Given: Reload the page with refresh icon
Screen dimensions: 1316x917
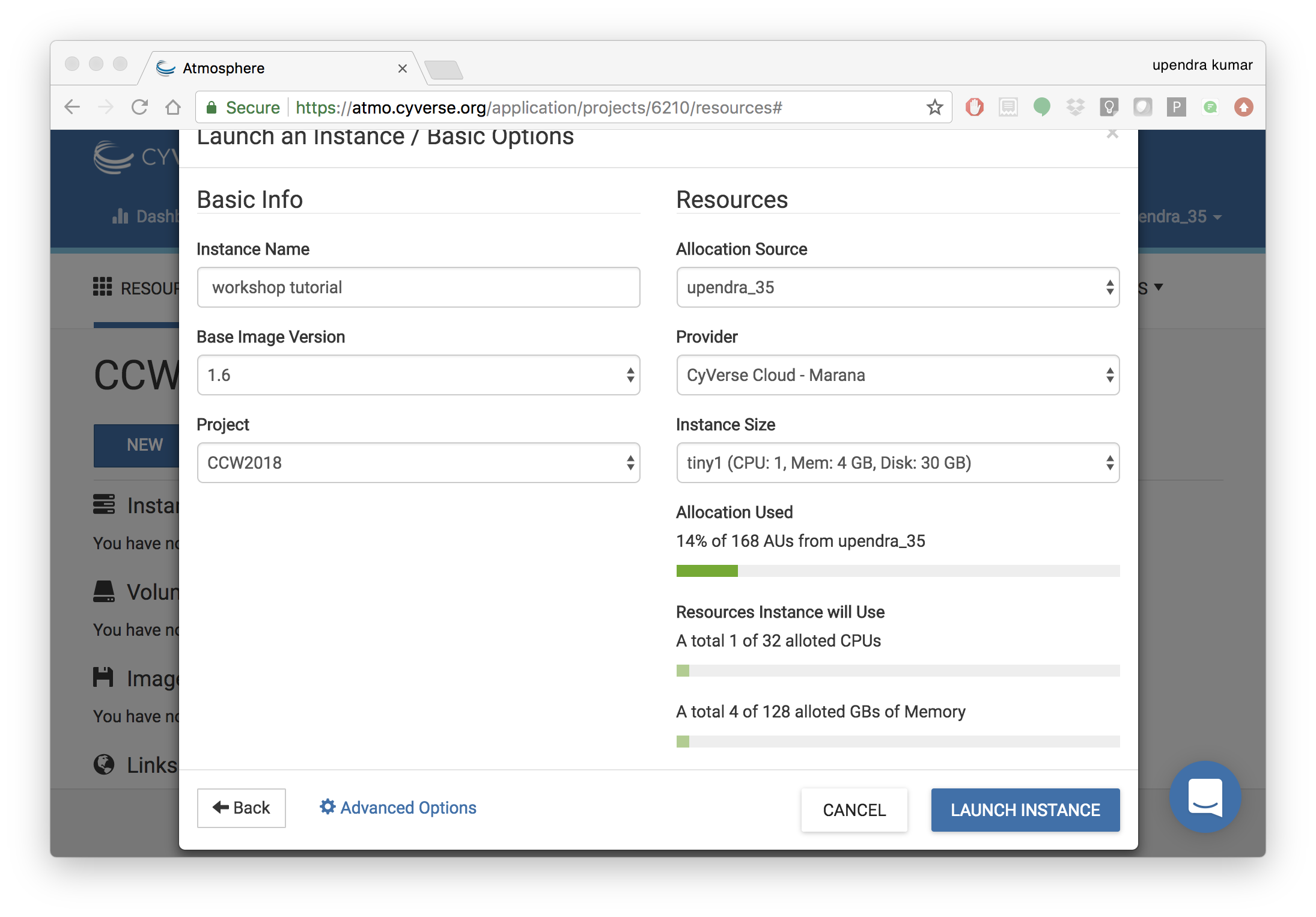Looking at the screenshot, I should point(139,108).
